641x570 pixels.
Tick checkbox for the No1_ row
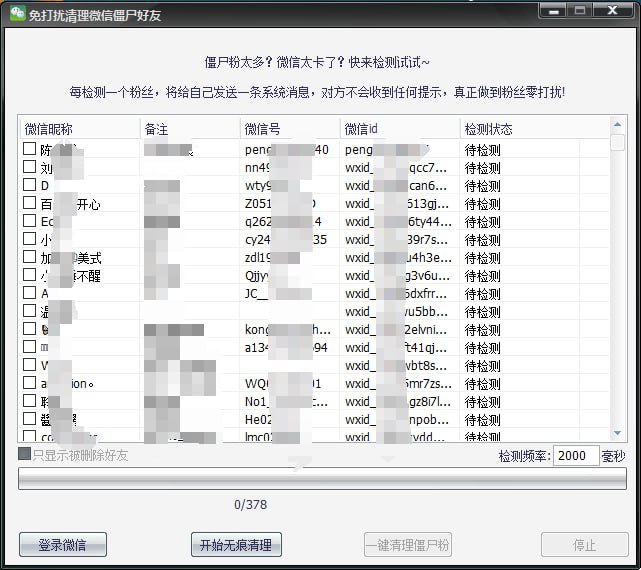point(29,401)
